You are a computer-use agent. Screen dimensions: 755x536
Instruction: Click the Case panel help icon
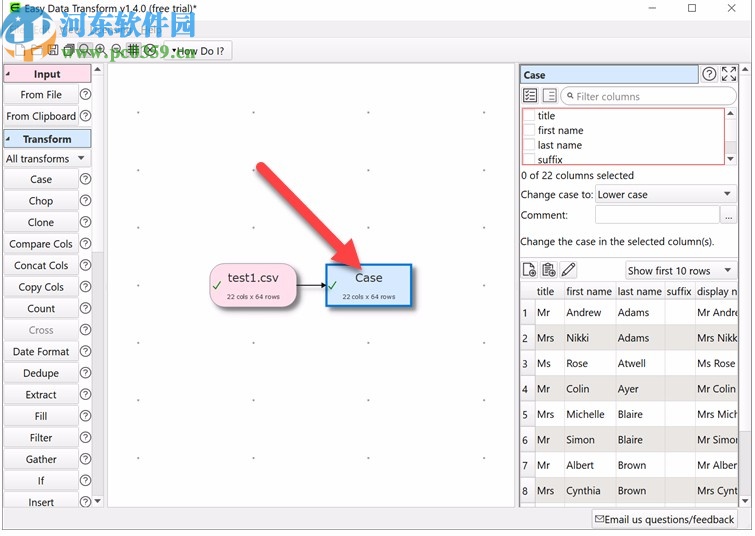point(709,74)
